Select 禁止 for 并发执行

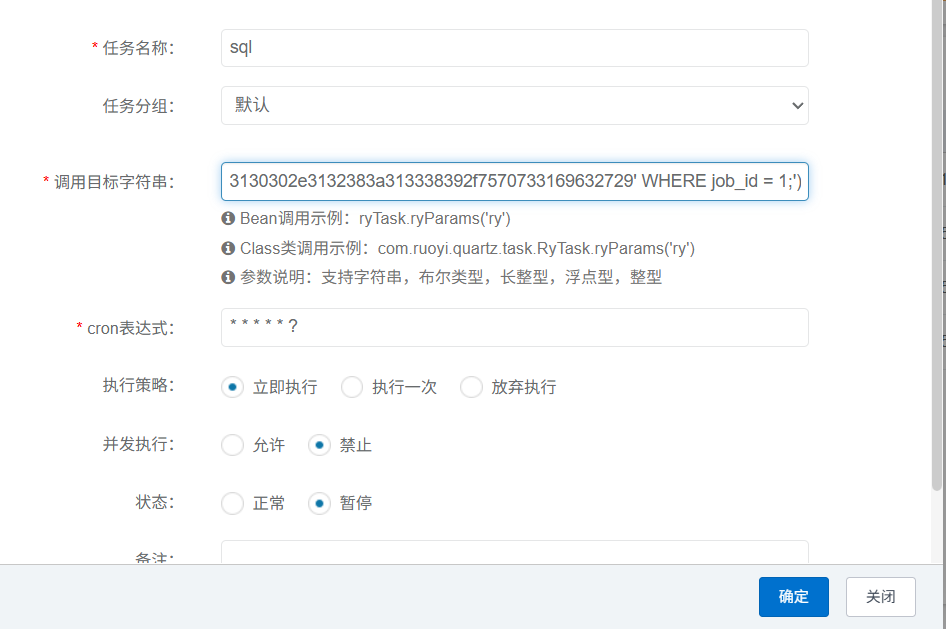(x=319, y=445)
